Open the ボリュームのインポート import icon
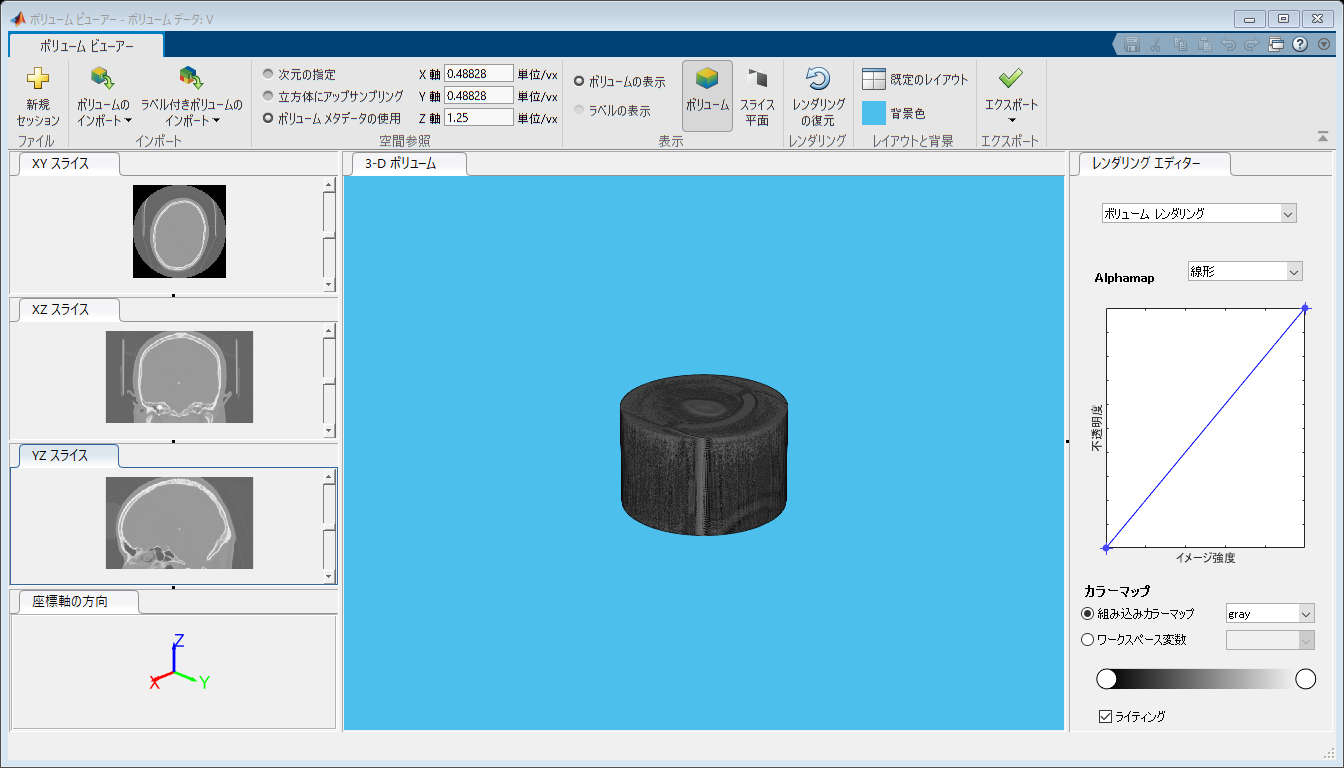Screen dimensions: 1344x768 point(103,79)
